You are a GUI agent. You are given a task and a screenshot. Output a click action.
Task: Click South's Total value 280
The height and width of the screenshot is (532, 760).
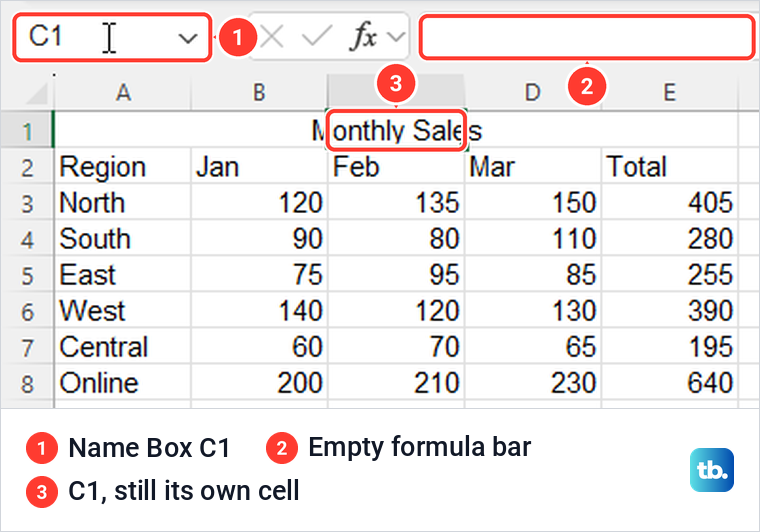coord(669,238)
